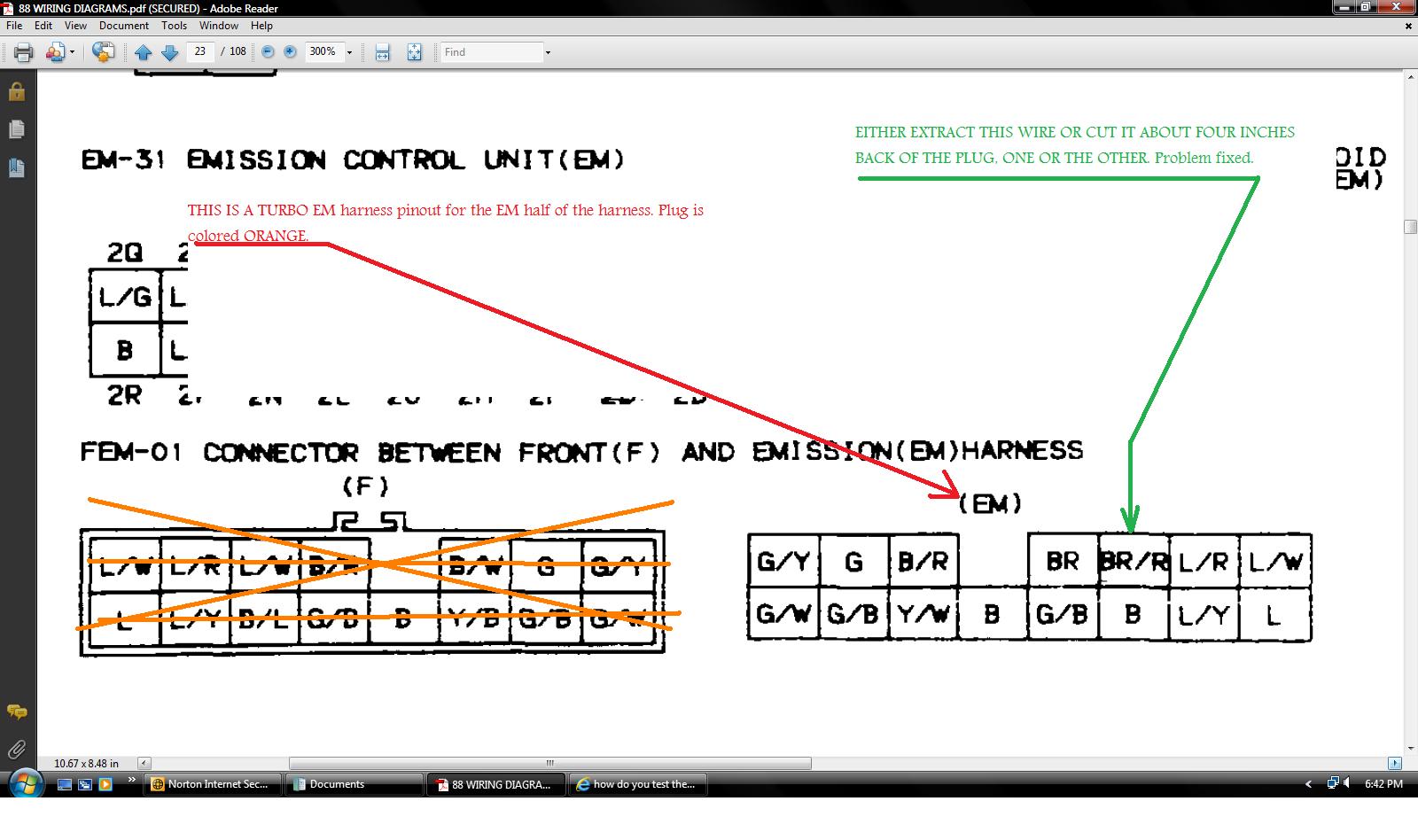Click the horizontal scrollbar thumb
The image size is (1418, 840).
550,763
